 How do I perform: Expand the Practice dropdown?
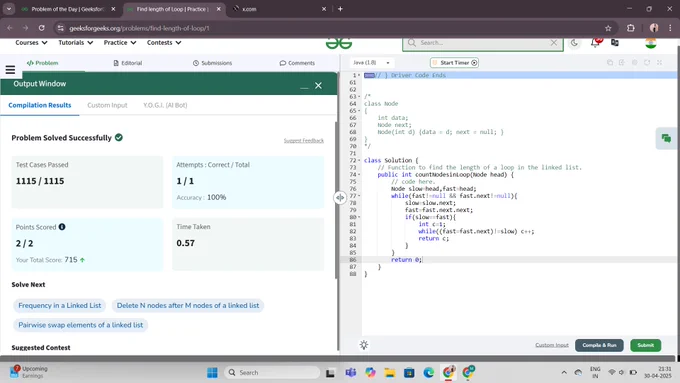coord(120,43)
